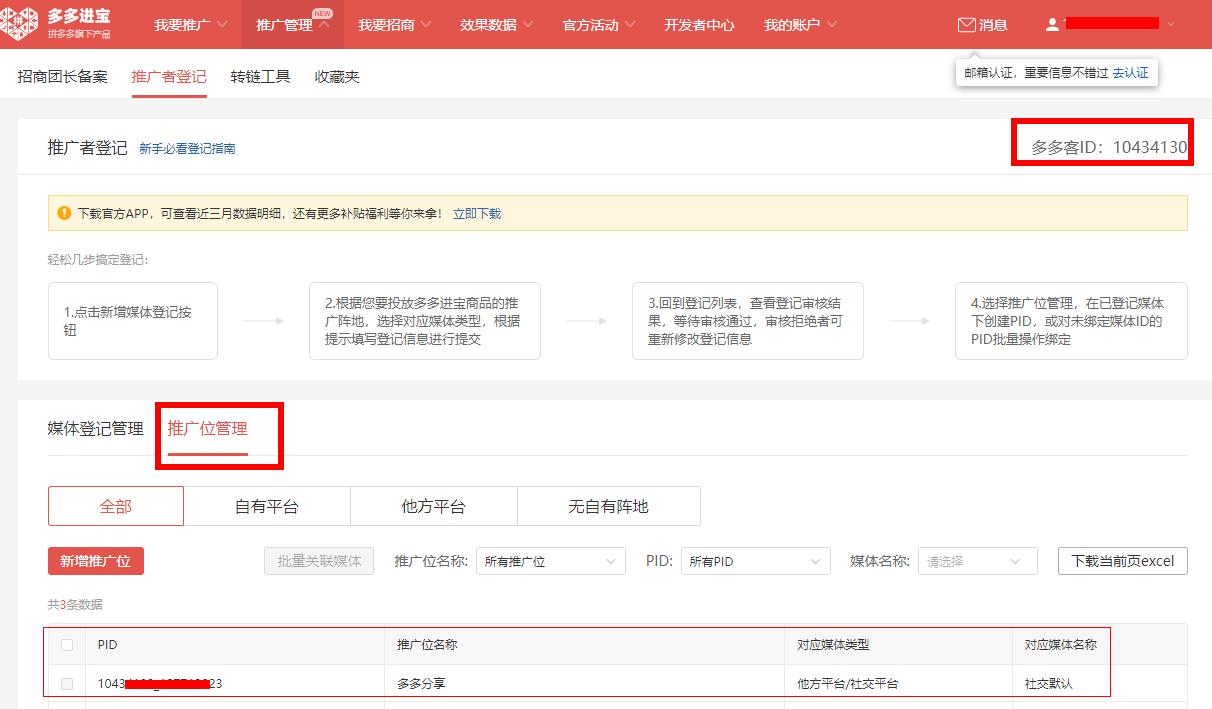Click the 立即下载 link
This screenshot has height=709, width=1212.
[x=477, y=214]
